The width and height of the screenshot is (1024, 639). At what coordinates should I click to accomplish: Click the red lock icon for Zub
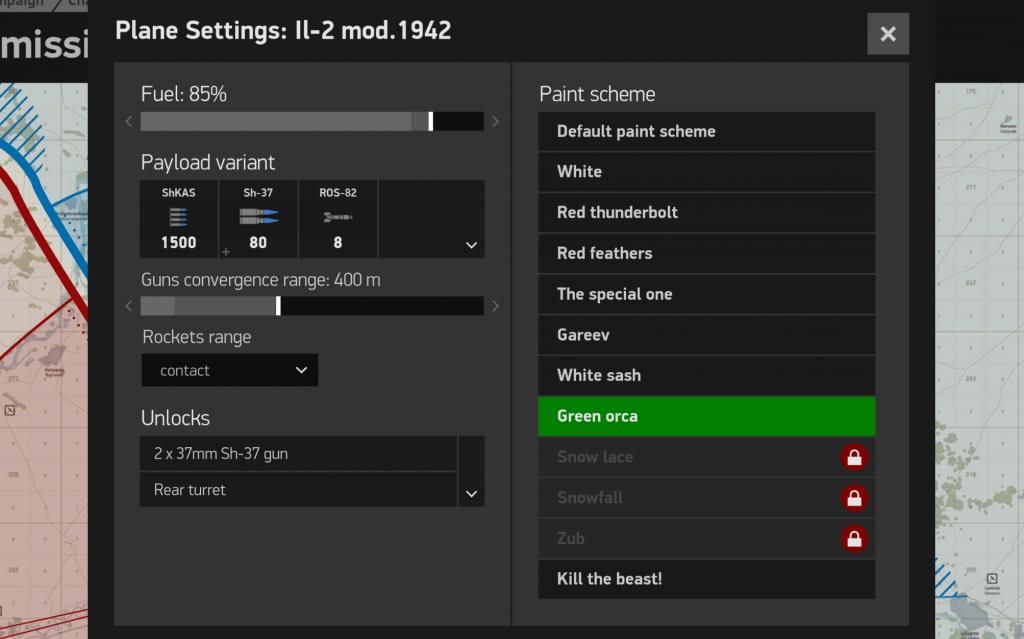(853, 539)
